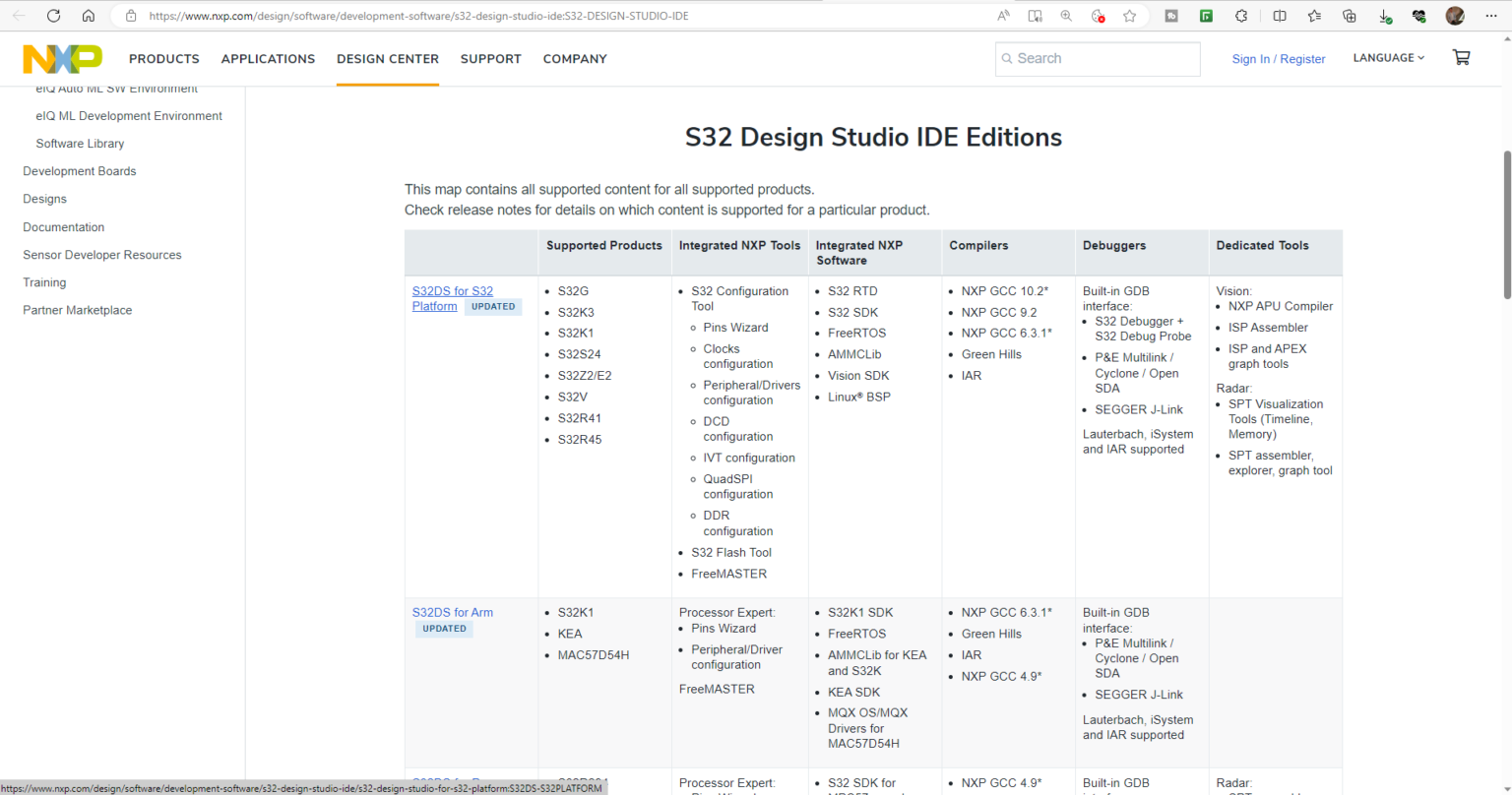Open browser essentials heart icon
This screenshot has height=795, width=1512.
tap(1418, 16)
